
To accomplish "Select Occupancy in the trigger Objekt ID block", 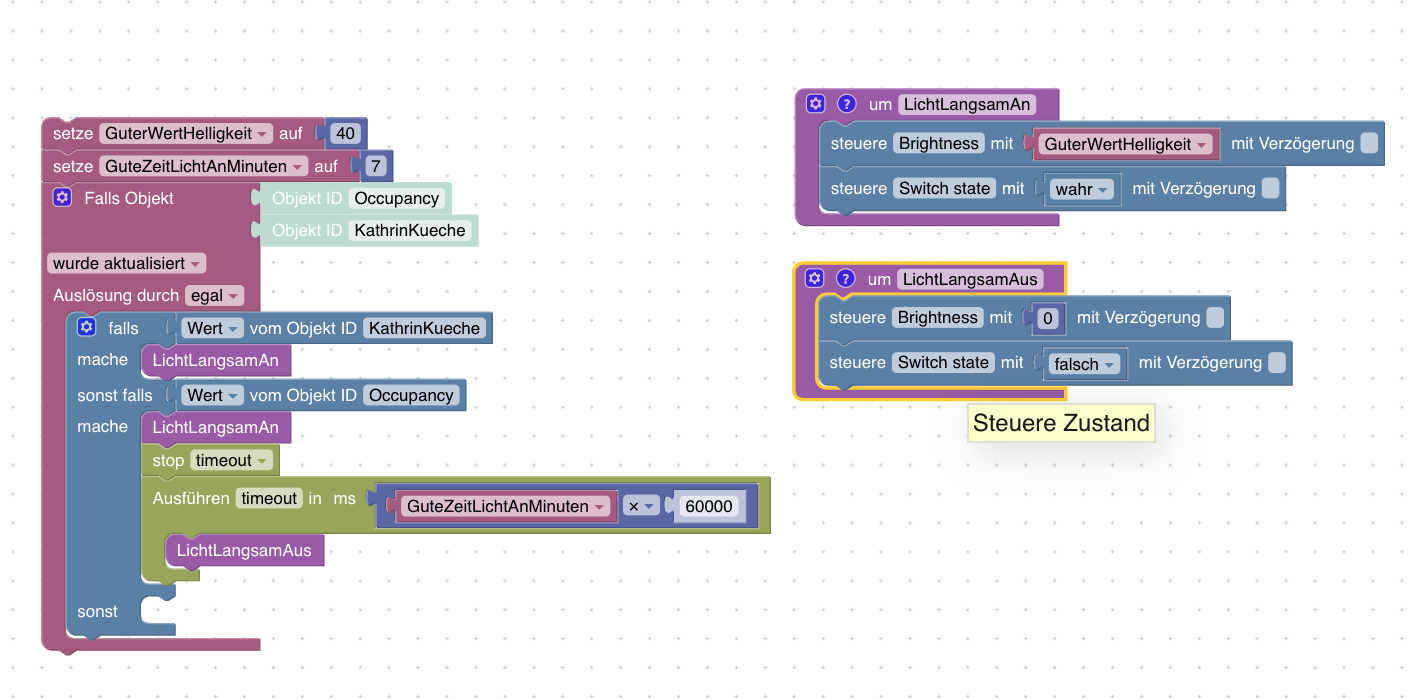I will [397, 198].
